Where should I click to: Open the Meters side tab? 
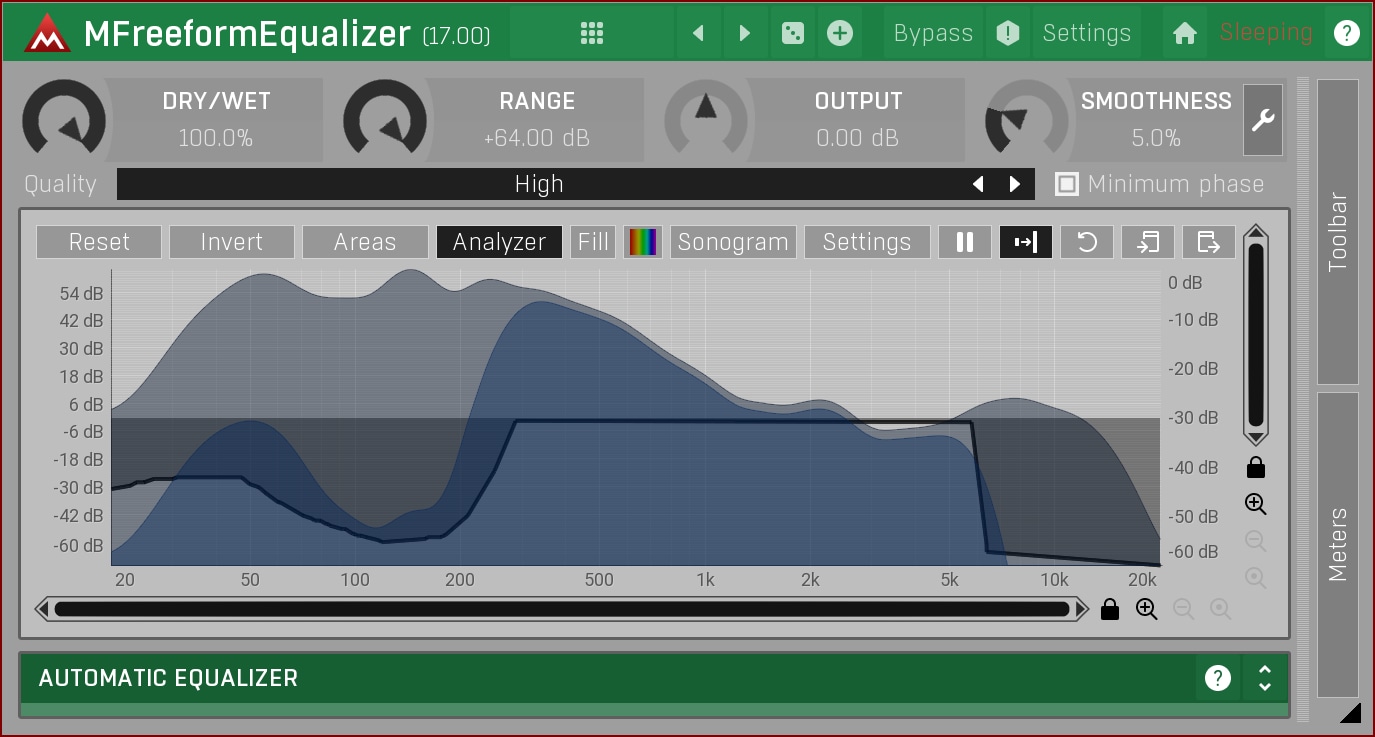1338,544
